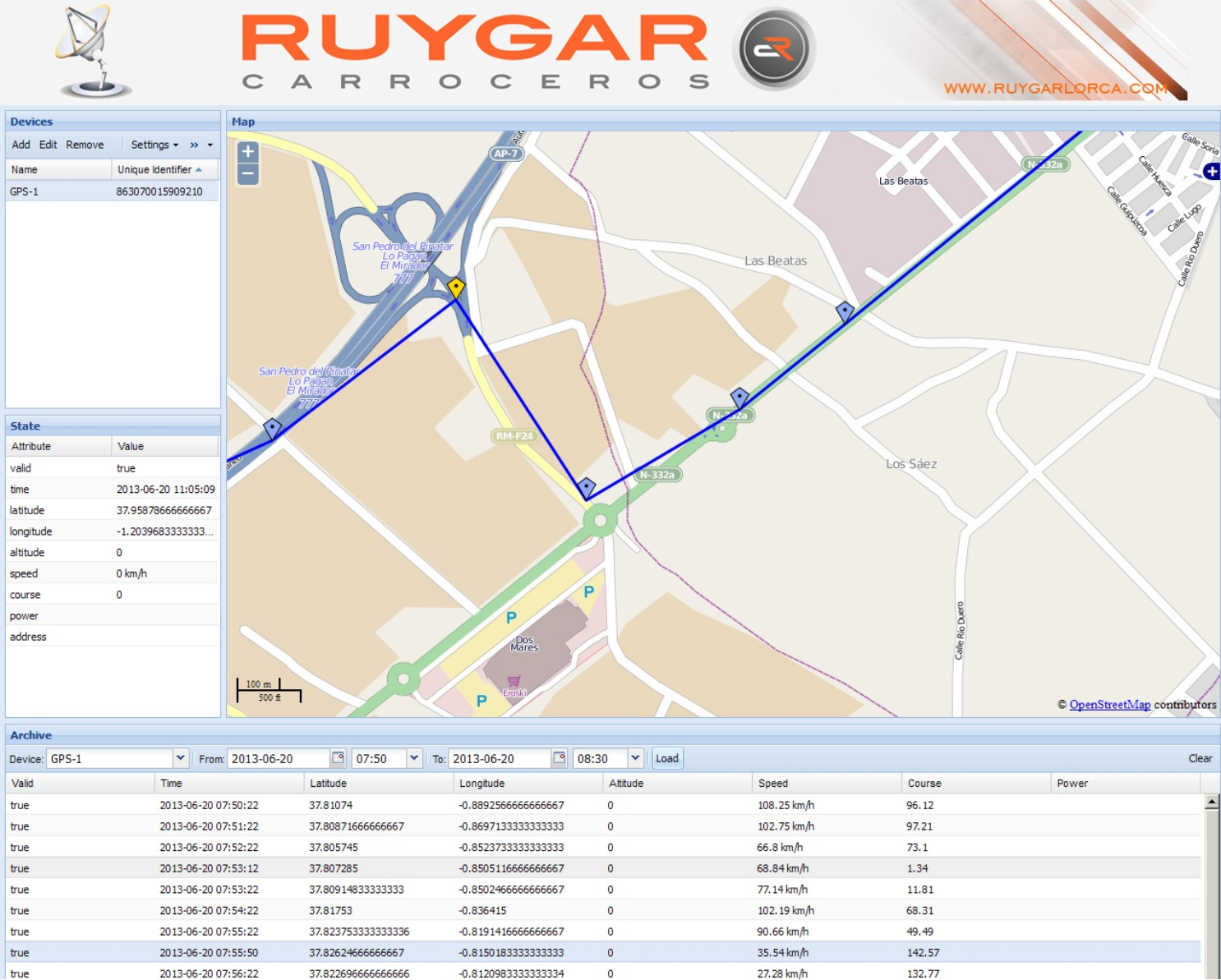Open the To date calendar picker
This screenshot has width=1221, height=980.
(x=559, y=758)
